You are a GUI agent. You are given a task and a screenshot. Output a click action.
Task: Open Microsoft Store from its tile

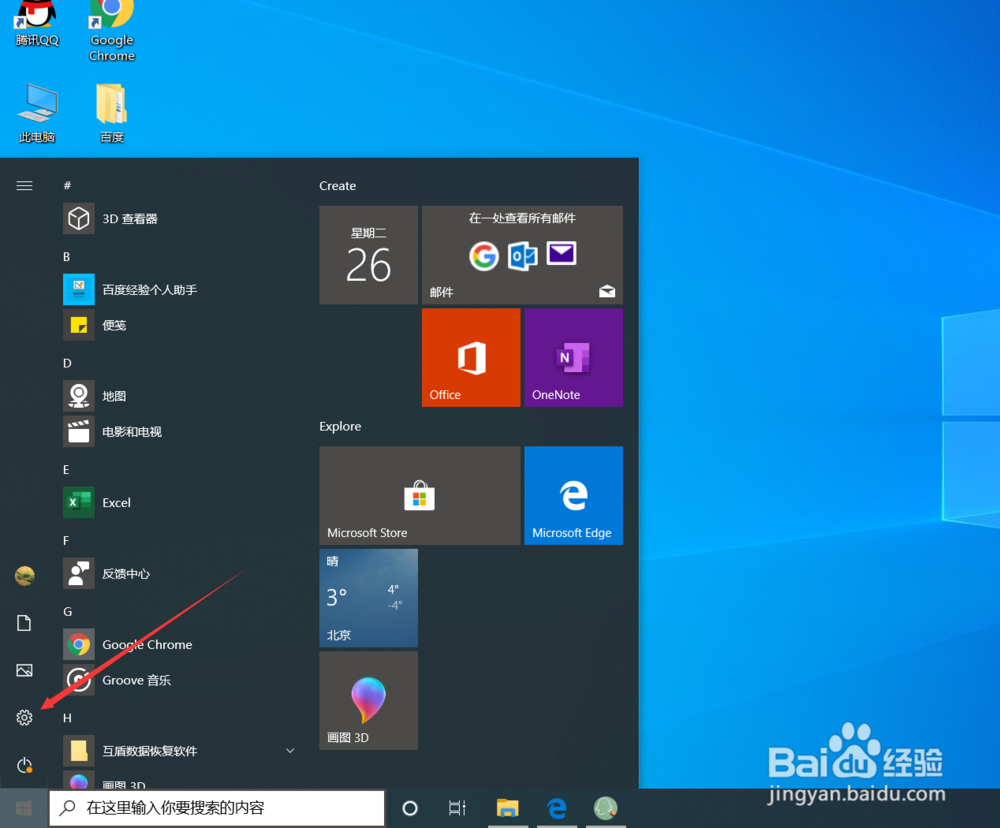(x=419, y=495)
